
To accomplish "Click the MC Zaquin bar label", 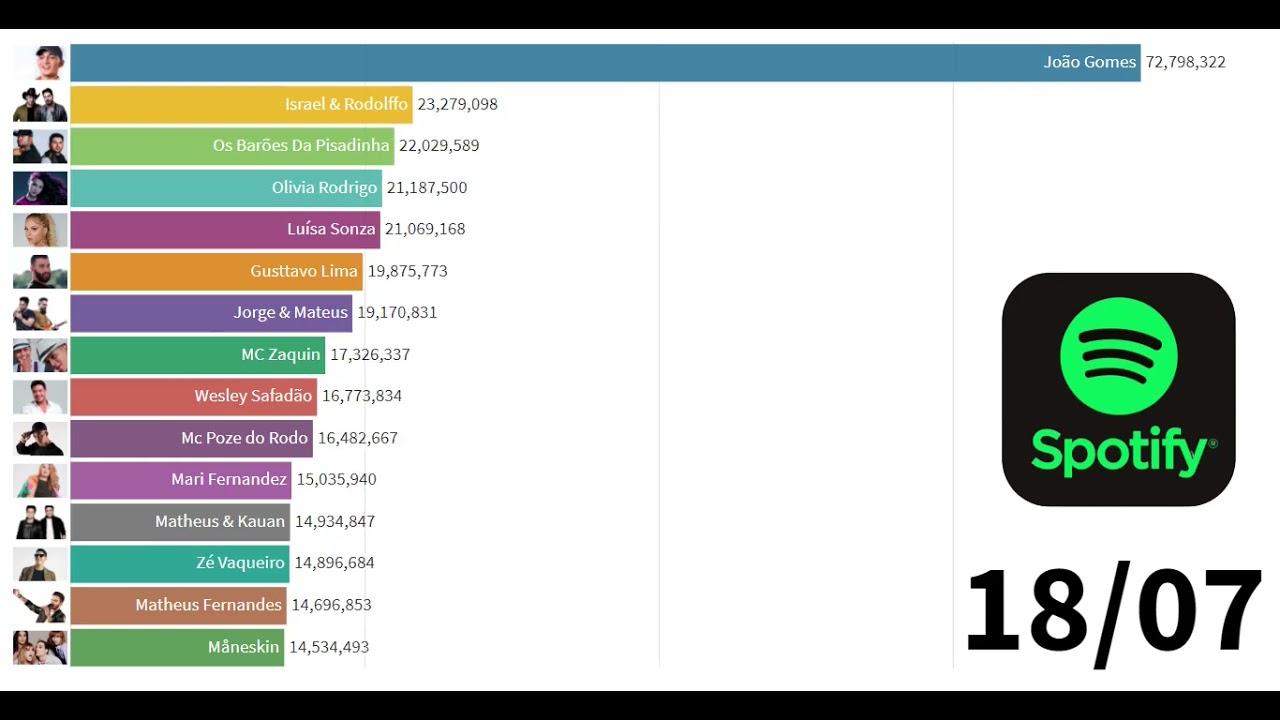I will (281, 355).
